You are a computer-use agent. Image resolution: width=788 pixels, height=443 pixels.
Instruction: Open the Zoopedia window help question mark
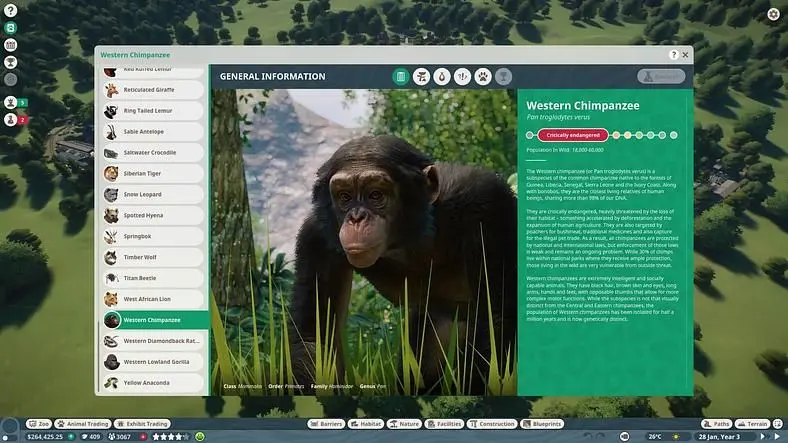674,55
